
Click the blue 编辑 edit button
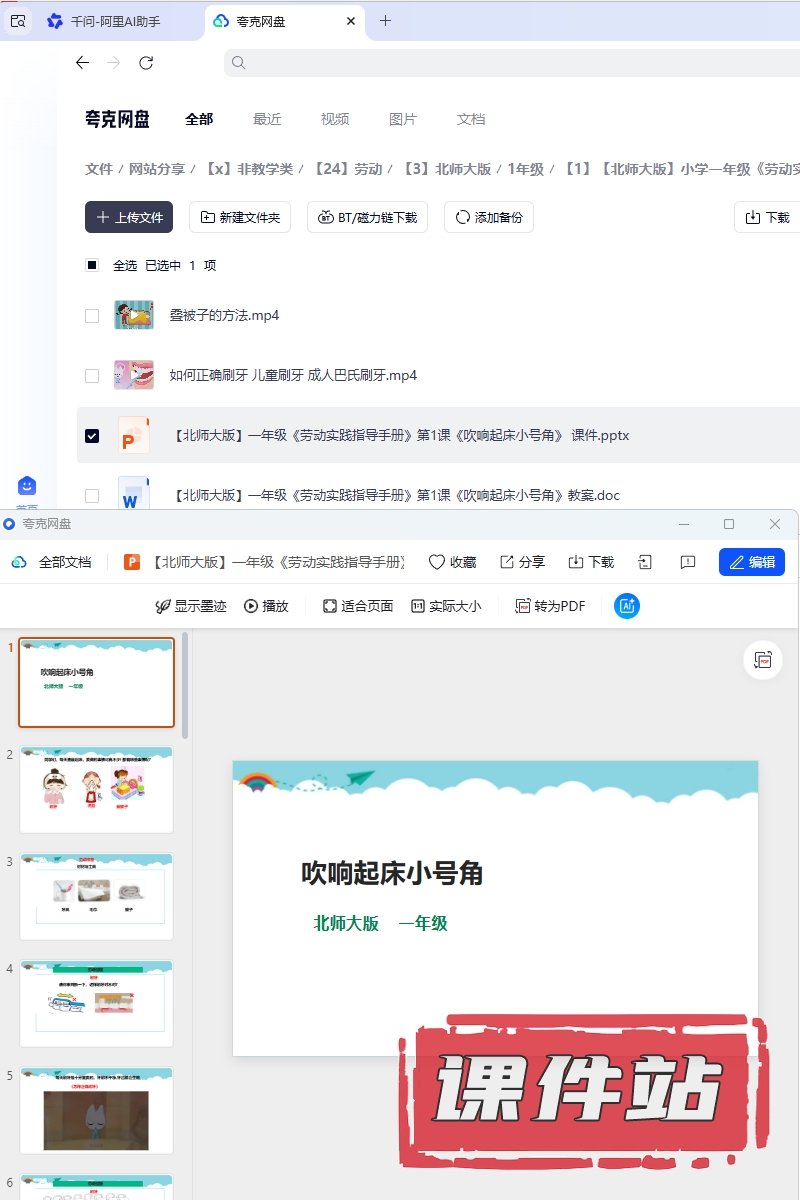click(x=751, y=562)
